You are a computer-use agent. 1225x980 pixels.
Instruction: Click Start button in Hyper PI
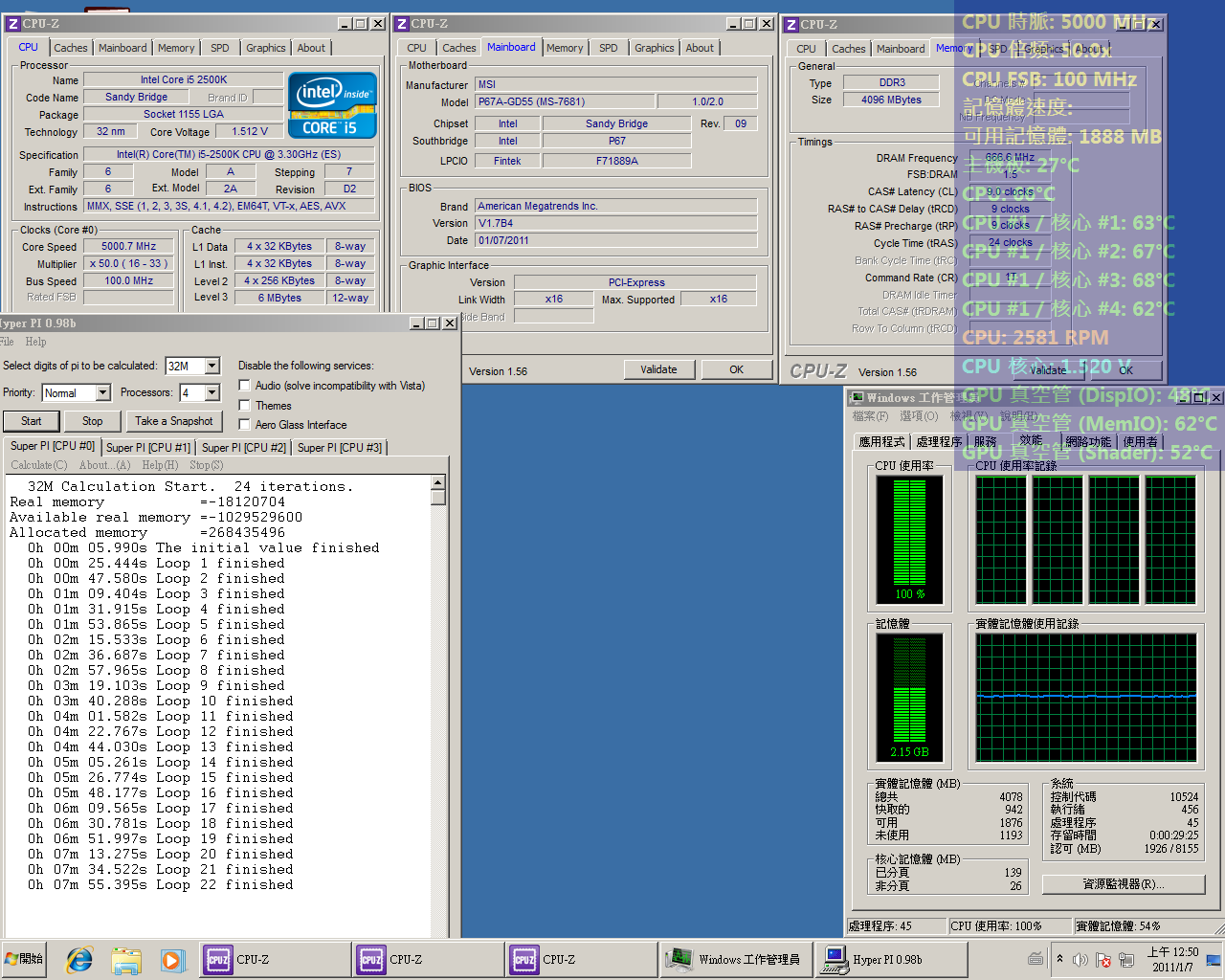click(32, 421)
